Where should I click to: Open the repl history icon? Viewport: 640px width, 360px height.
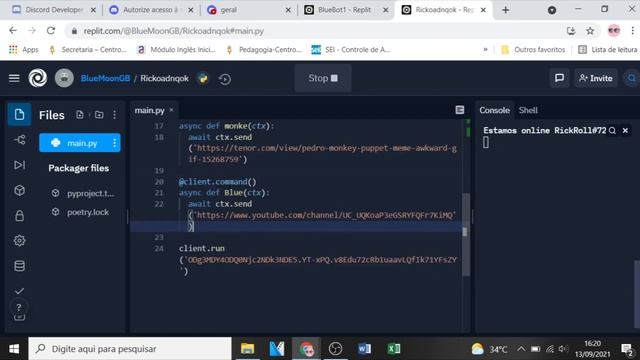click(225, 79)
